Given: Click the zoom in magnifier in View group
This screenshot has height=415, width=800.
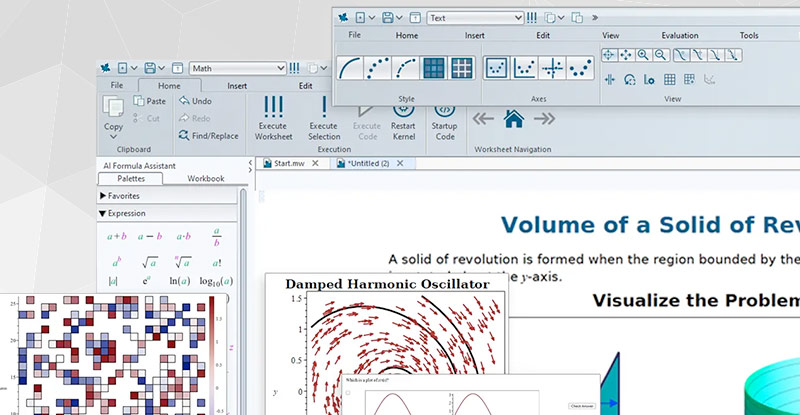Looking at the screenshot, I should (x=644, y=55).
